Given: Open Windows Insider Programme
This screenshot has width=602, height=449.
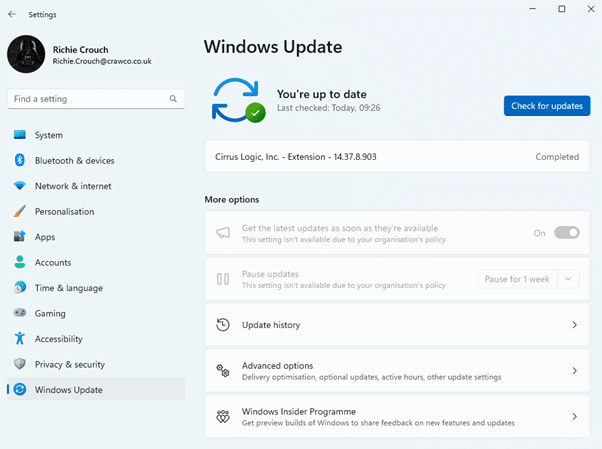Looking at the screenshot, I should (397, 416).
